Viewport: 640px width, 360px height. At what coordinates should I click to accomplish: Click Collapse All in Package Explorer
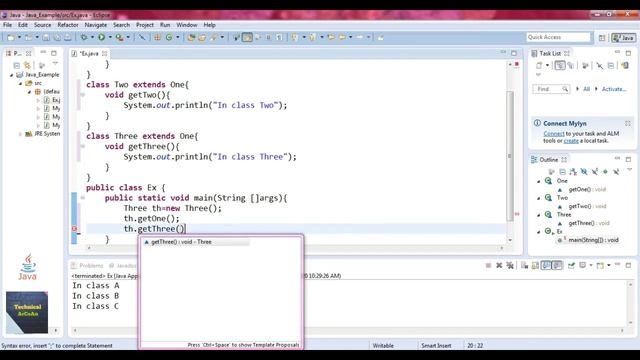(16, 65)
